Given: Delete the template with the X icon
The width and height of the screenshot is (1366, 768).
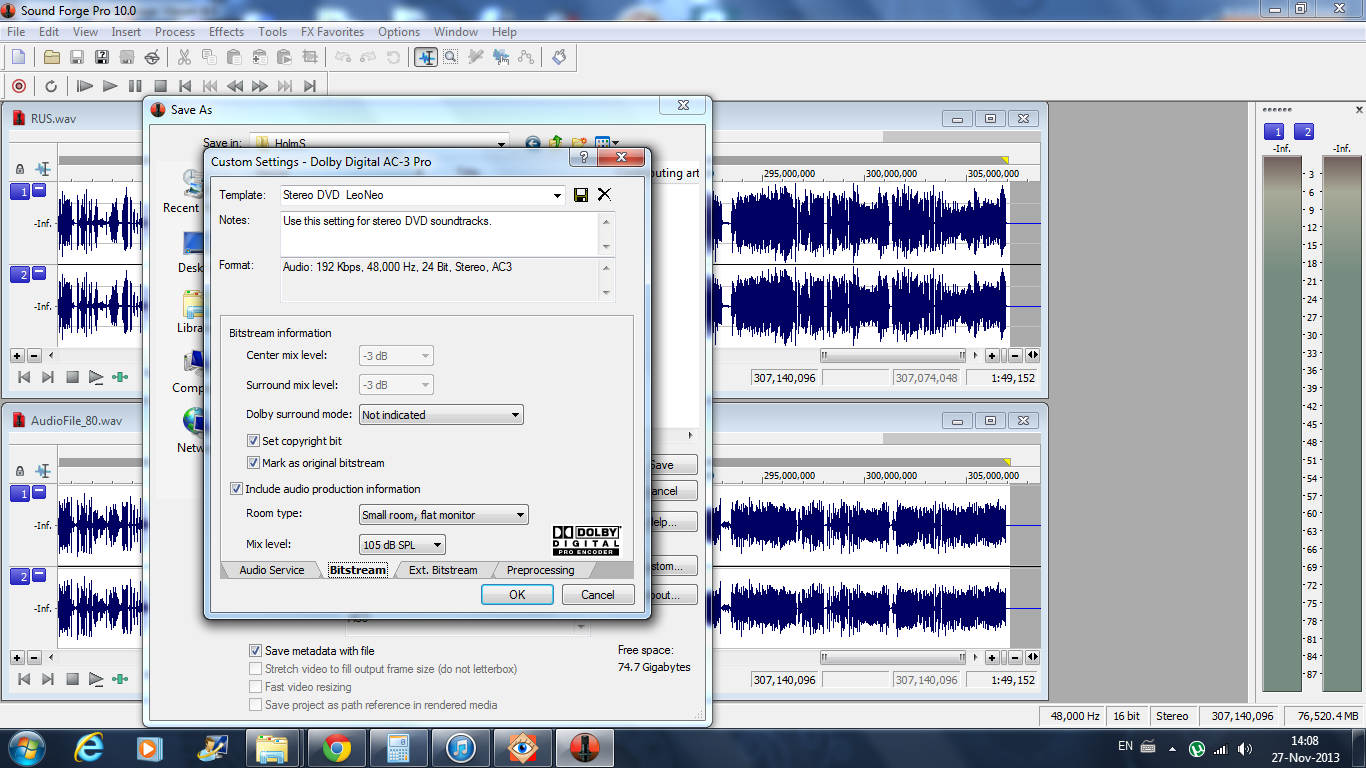Looking at the screenshot, I should click(x=604, y=195).
